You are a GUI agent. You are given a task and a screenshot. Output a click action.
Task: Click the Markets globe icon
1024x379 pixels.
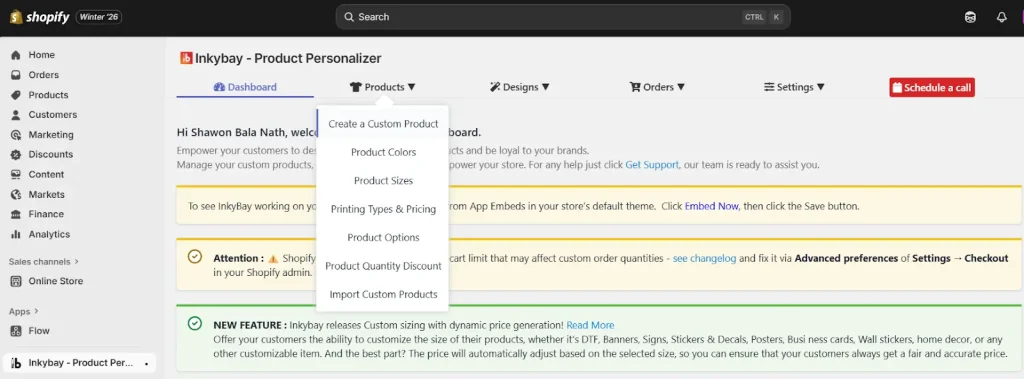(16, 195)
